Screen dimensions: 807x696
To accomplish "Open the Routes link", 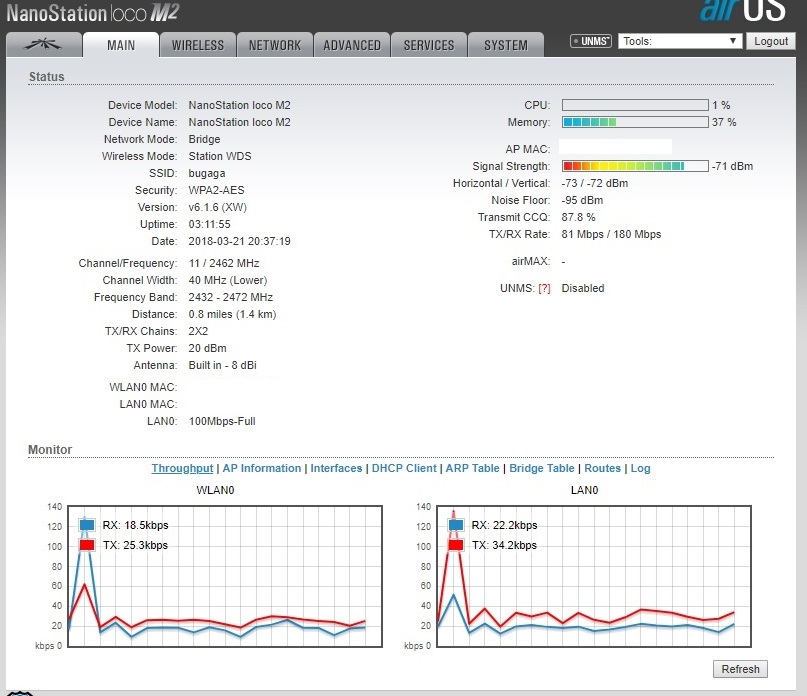I will (603, 468).
